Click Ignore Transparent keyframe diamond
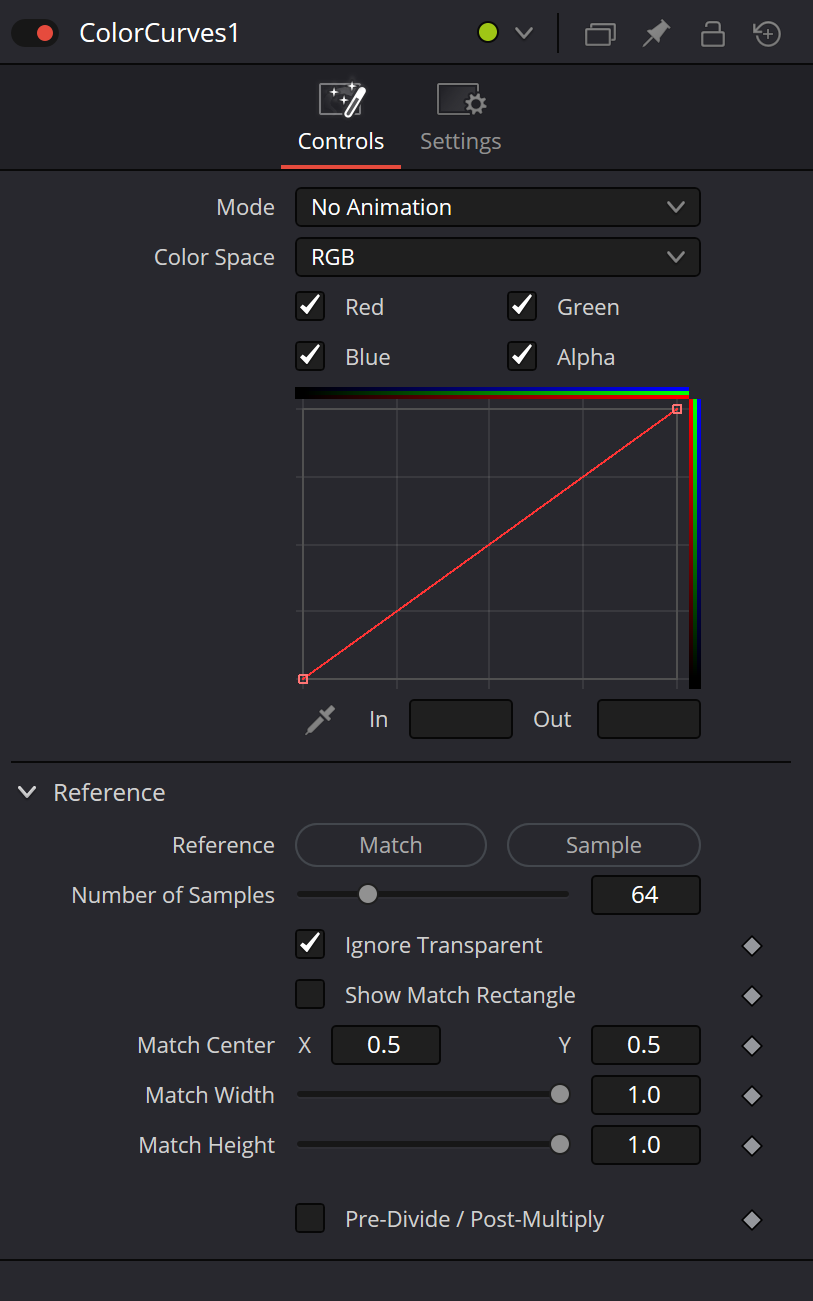813x1301 pixels. click(x=752, y=946)
